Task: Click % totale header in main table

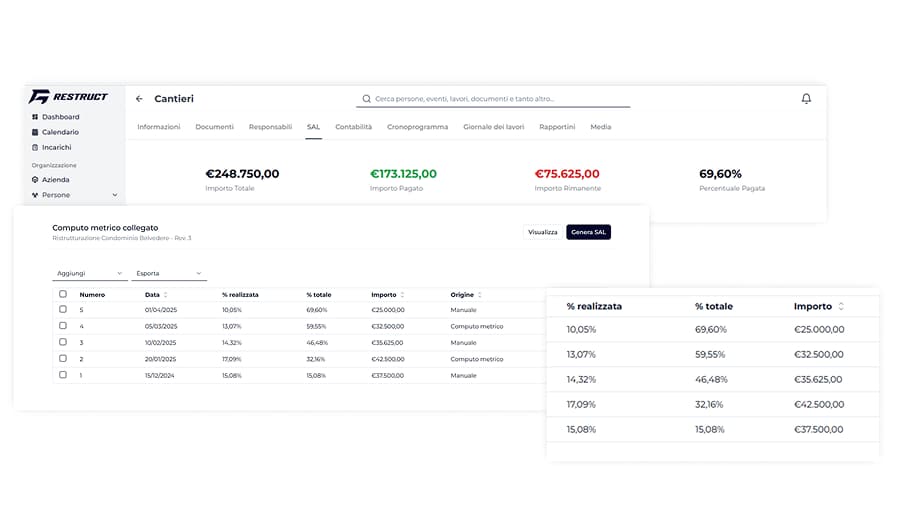Action: (x=319, y=295)
